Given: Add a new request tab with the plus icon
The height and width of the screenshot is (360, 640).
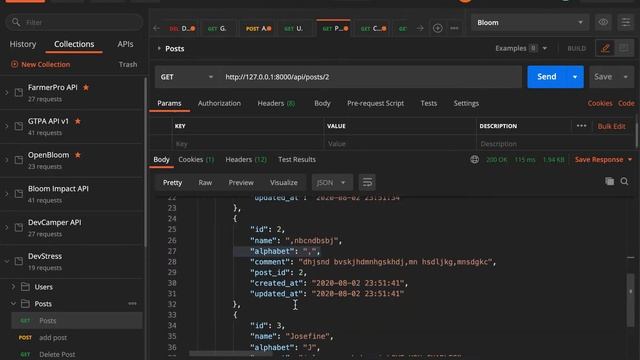Looking at the screenshot, I should click(x=438, y=28).
